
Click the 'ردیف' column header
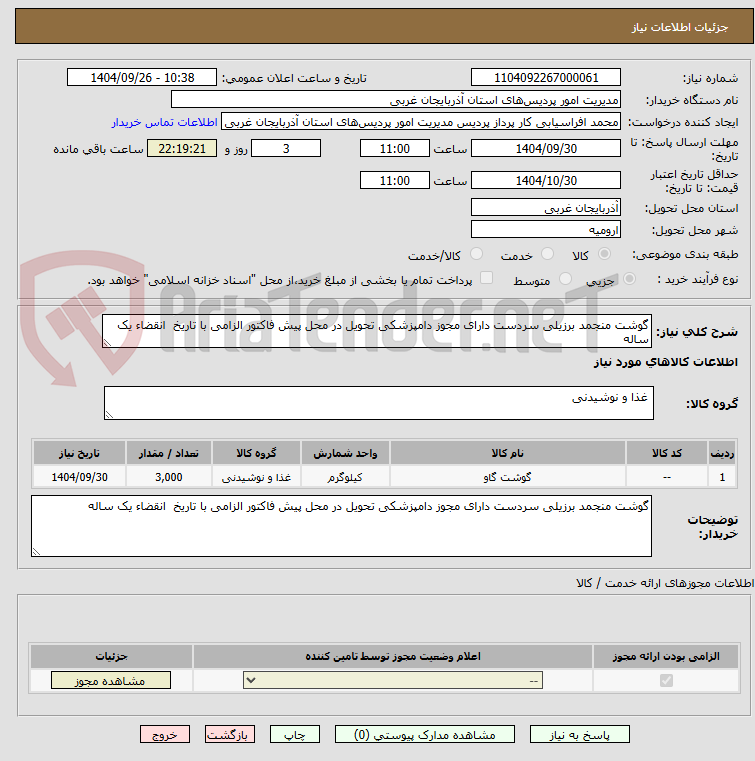[x=722, y=453]
